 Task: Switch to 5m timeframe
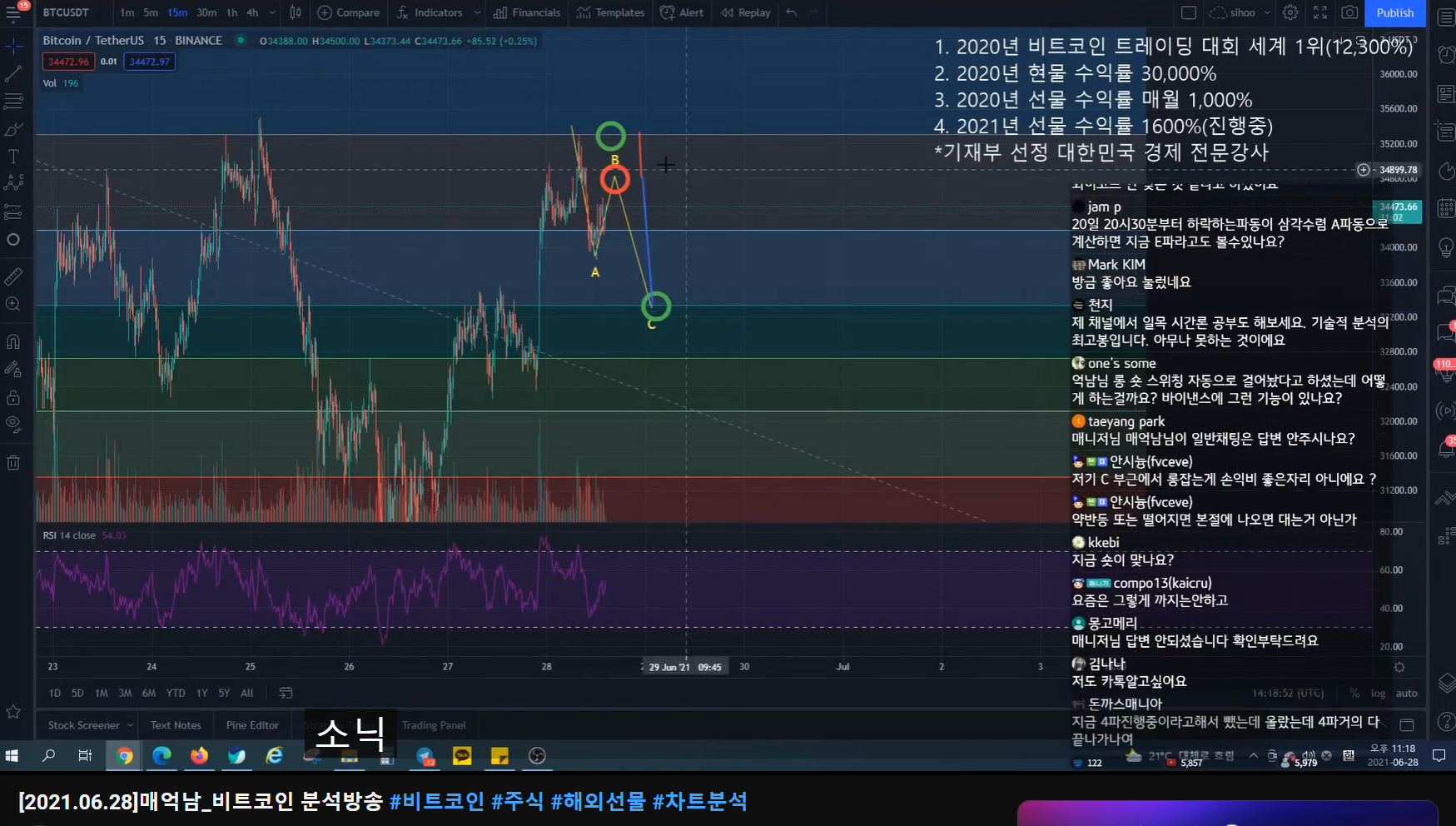coord(151,12)
